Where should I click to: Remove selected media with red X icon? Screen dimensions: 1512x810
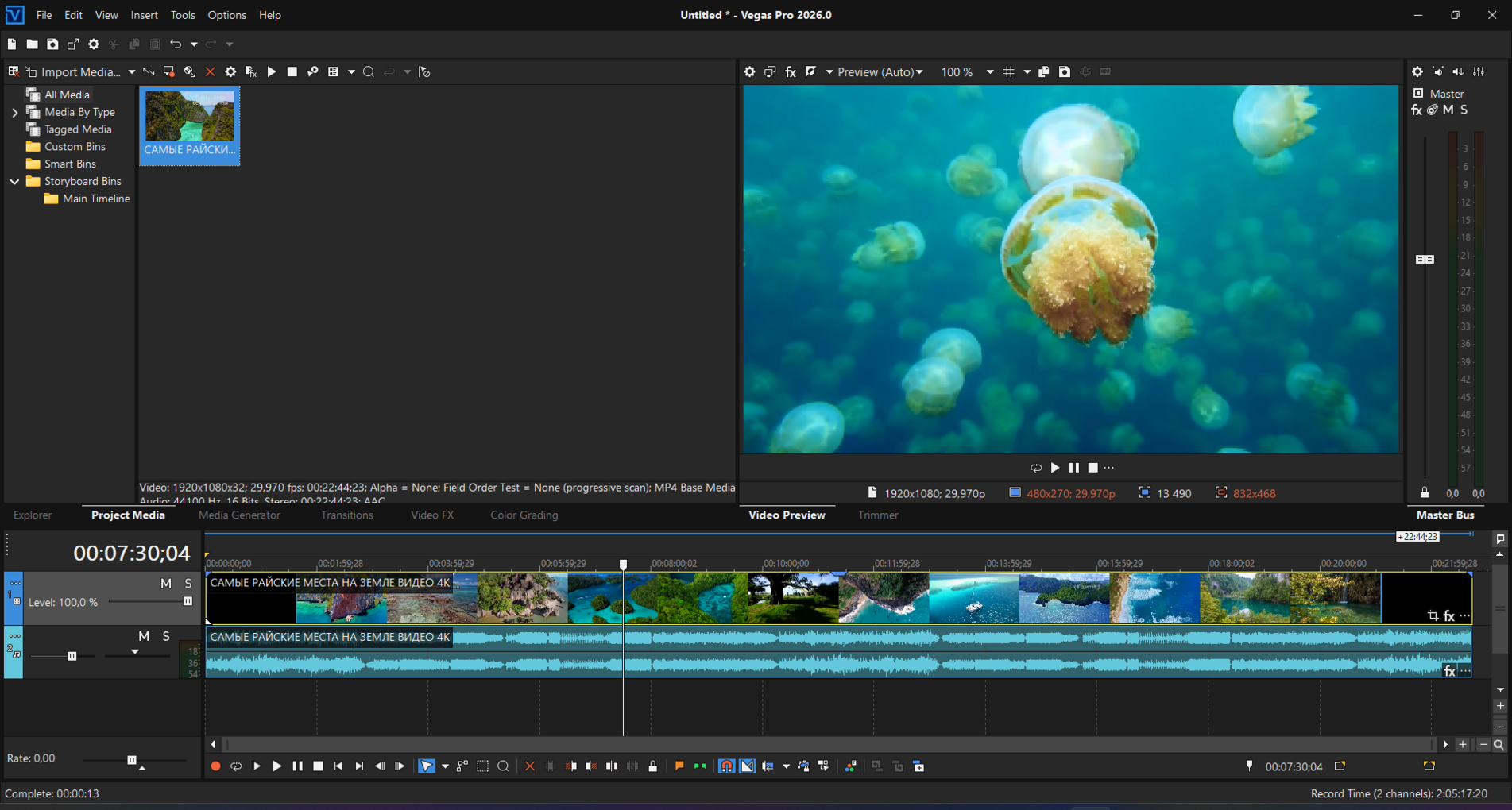click(210, 71)
